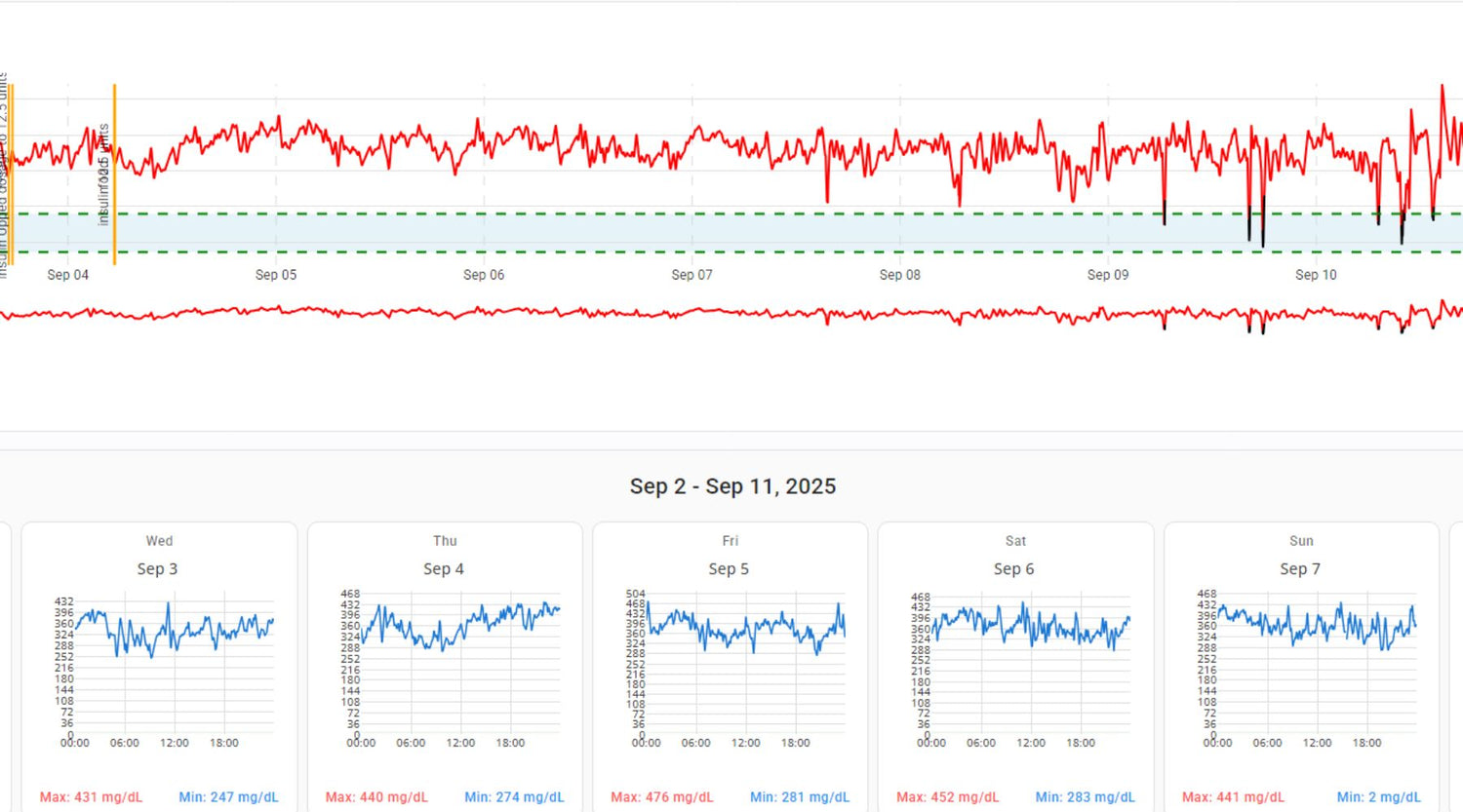The height and width of the screenshot is (812, 1463).
Task: Click the Sep 10 label on main timeline
Action: coord(1316,275)
